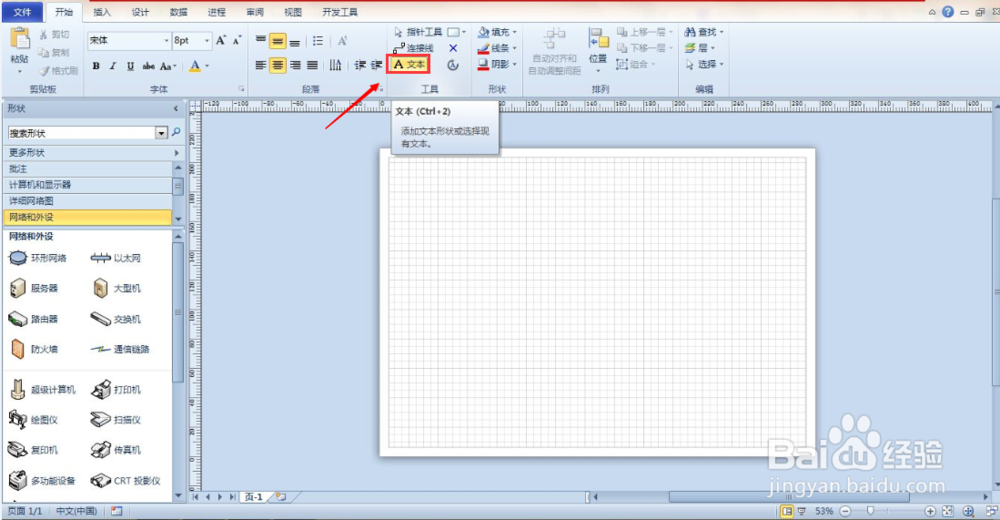Image resolution: width=1000 pixels, height=520 pixels.
Task: Toggle Bold formatting
Action: [96, 66]
